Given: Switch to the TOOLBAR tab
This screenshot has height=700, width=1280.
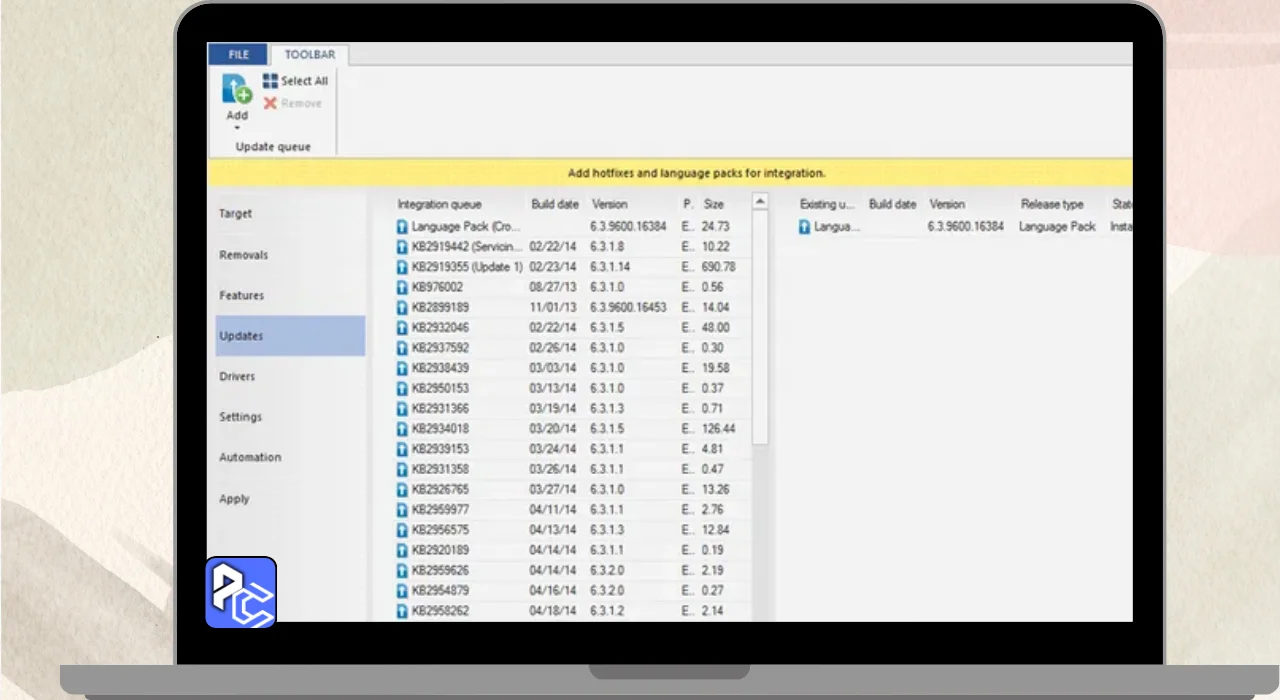Looking at the screenshot, I should pyautogui.click(x=310, y=55).
